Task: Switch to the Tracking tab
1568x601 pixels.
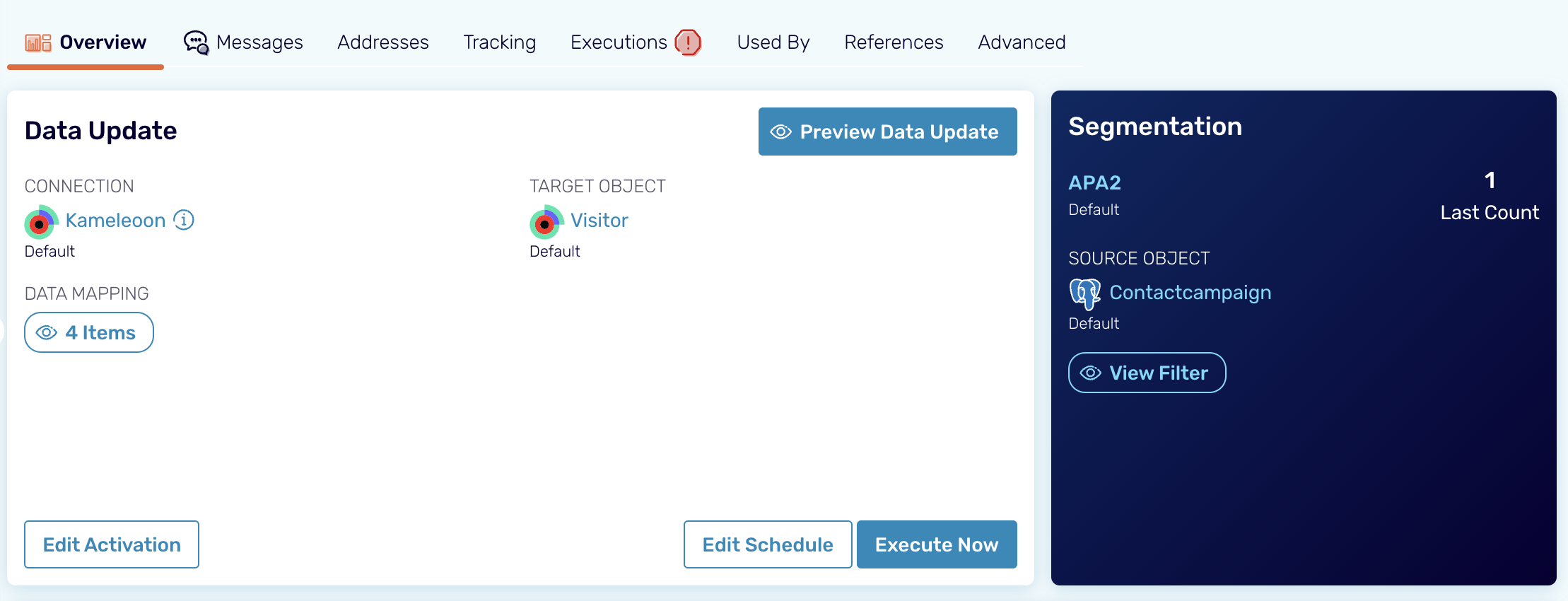Action: (x=499, y=42)
